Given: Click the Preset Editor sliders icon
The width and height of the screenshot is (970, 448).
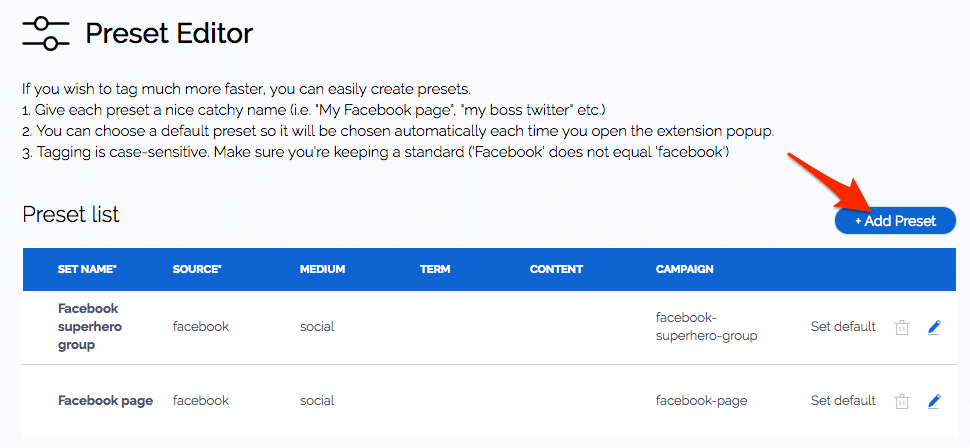Looking at the screenshot, I should coord(45,34).
